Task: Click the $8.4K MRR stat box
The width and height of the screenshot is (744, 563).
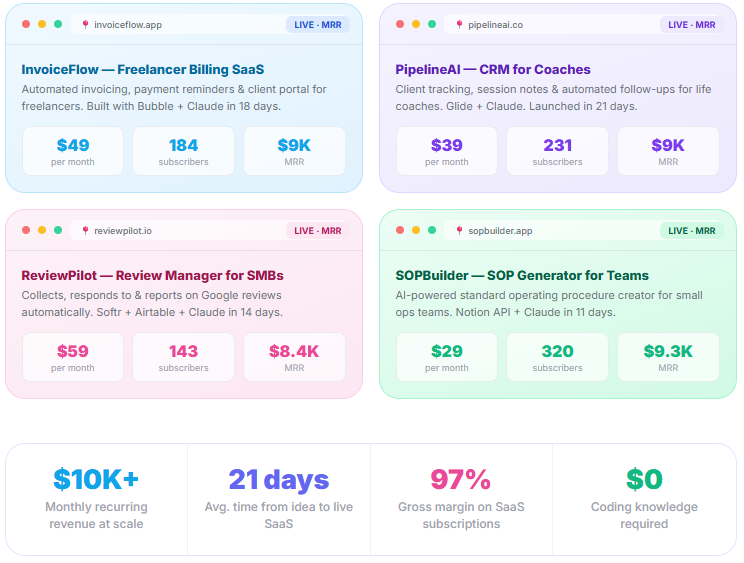Action: tap(294, 357)
